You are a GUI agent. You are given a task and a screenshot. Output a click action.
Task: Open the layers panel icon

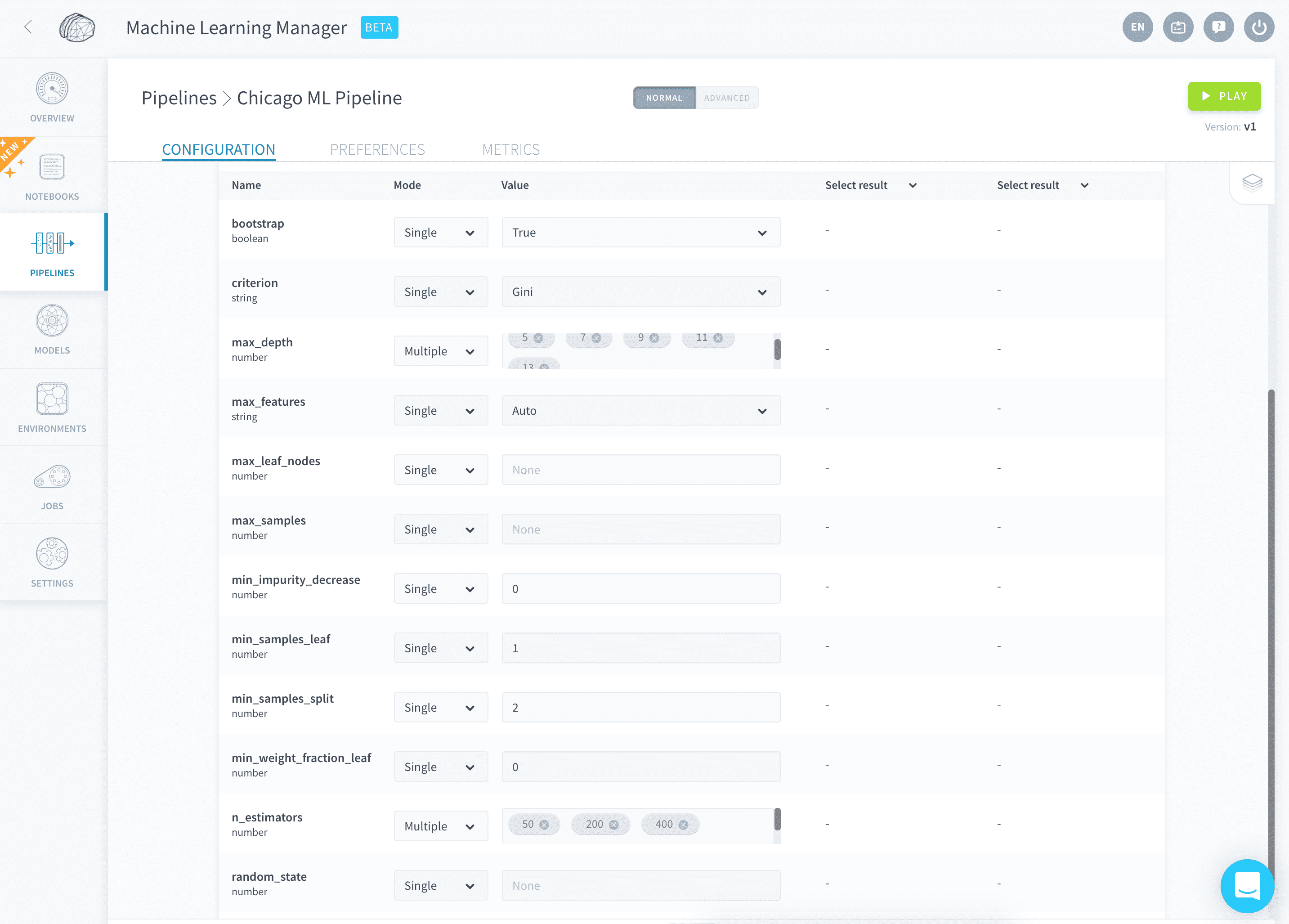point(1252,183)
